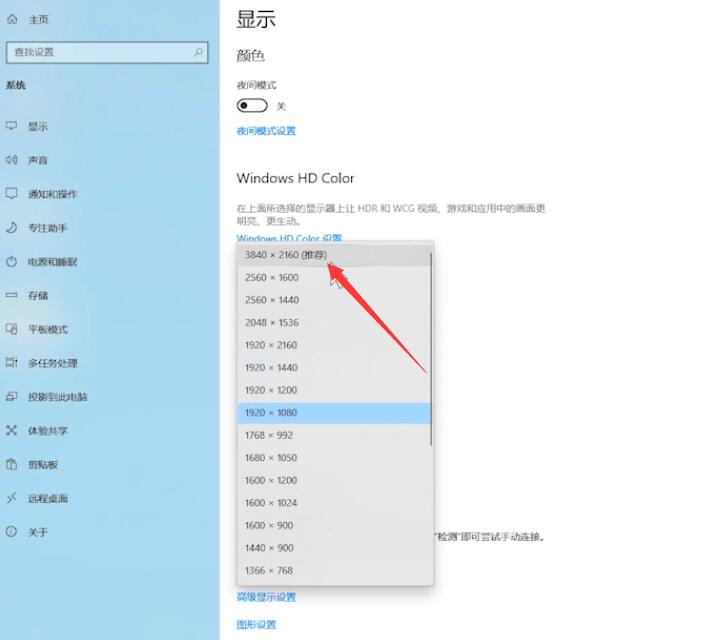Click the remote desktop icon beside 远程桌面
711x640 pixels.
point(11,498)
